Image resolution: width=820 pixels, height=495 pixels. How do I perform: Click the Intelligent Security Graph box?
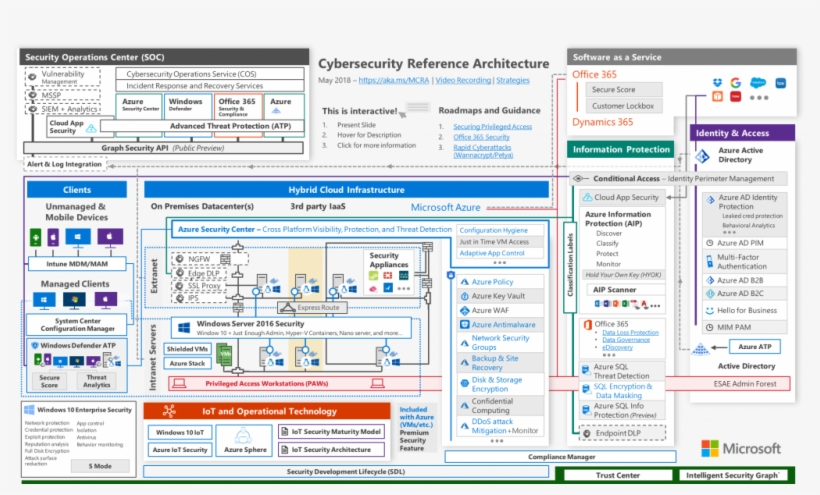pos(732,475)
